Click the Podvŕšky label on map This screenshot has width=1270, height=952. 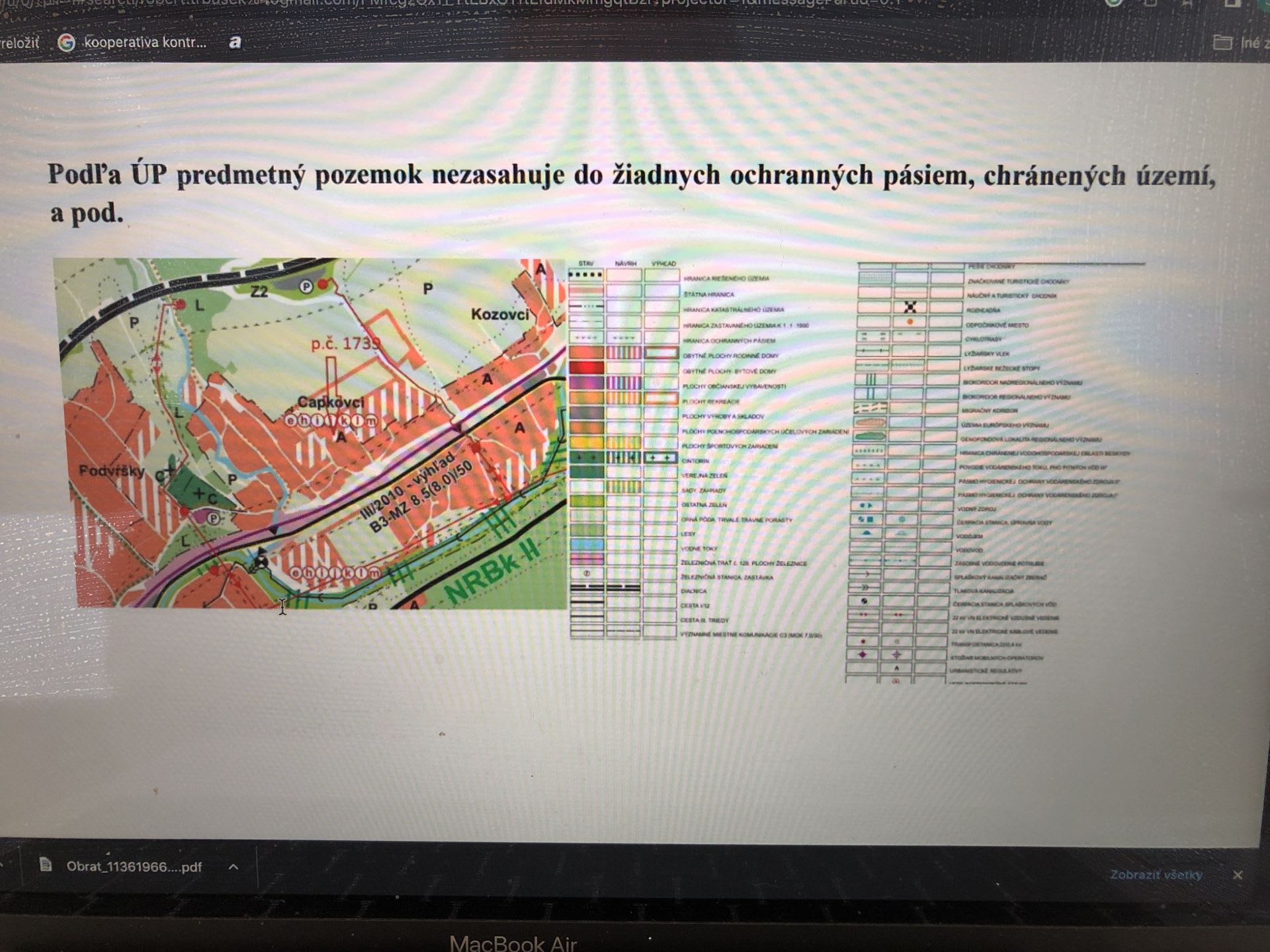coord(111,471)
